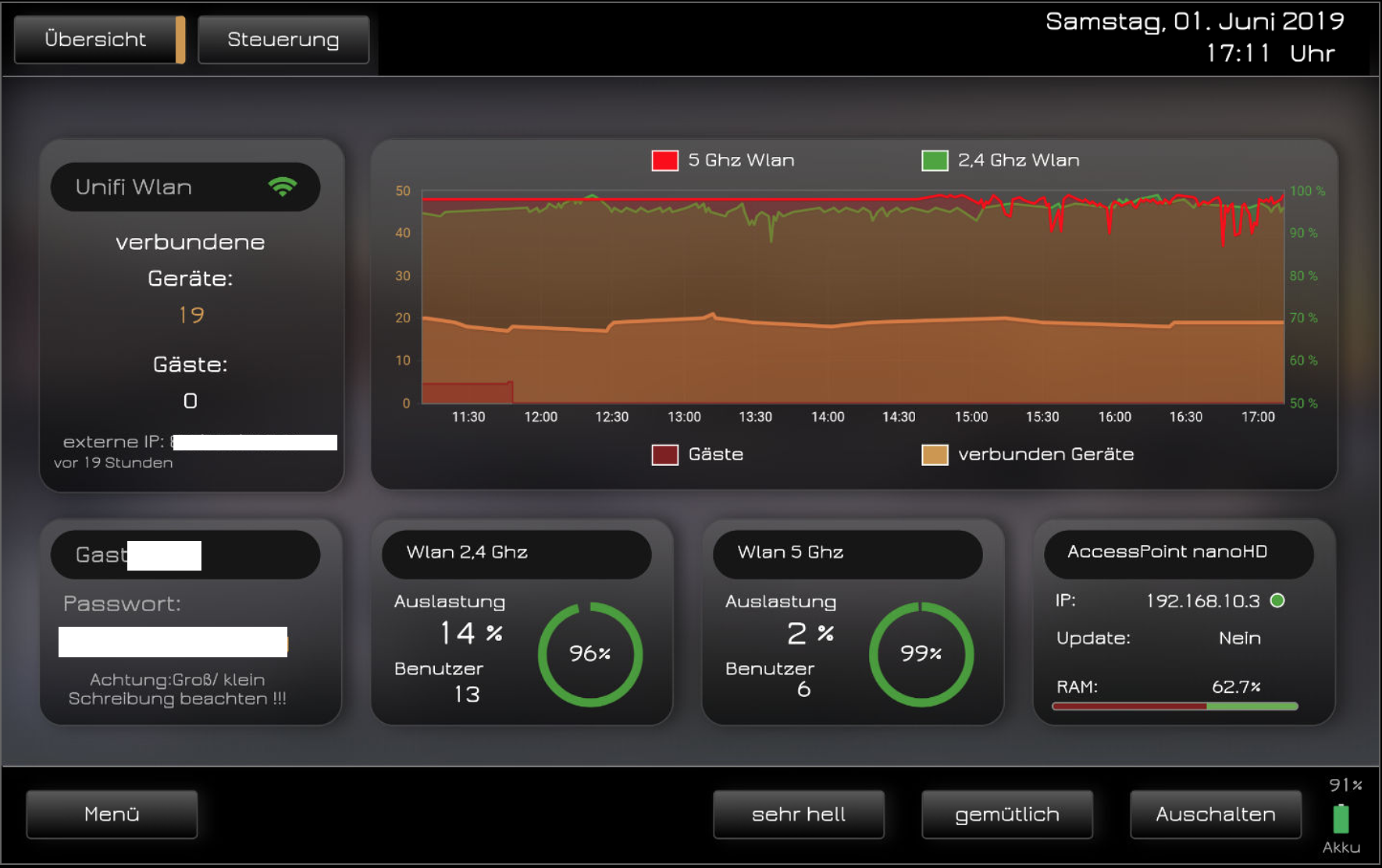Click the 14:00 time axis label on chart
1382x868 pixels.
pos(828,417)
